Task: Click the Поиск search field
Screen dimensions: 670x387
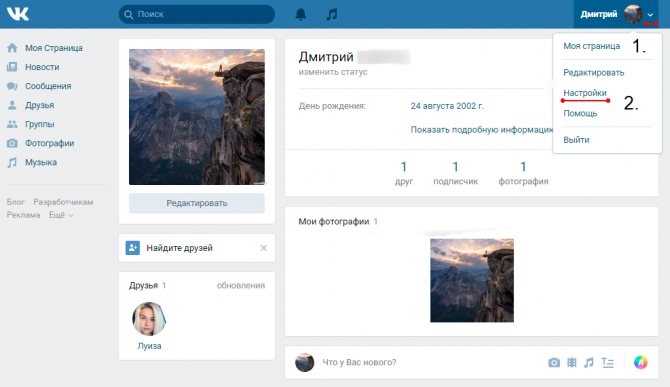Action: click(197, 15)
